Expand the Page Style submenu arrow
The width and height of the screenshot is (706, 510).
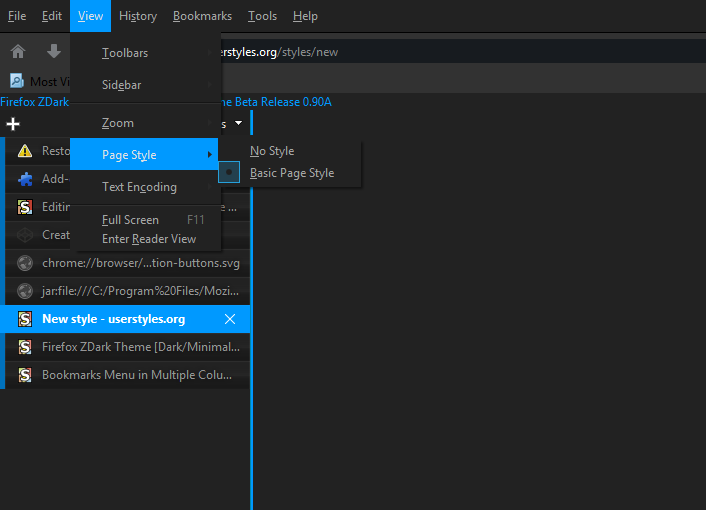click(x=209, y=154)
